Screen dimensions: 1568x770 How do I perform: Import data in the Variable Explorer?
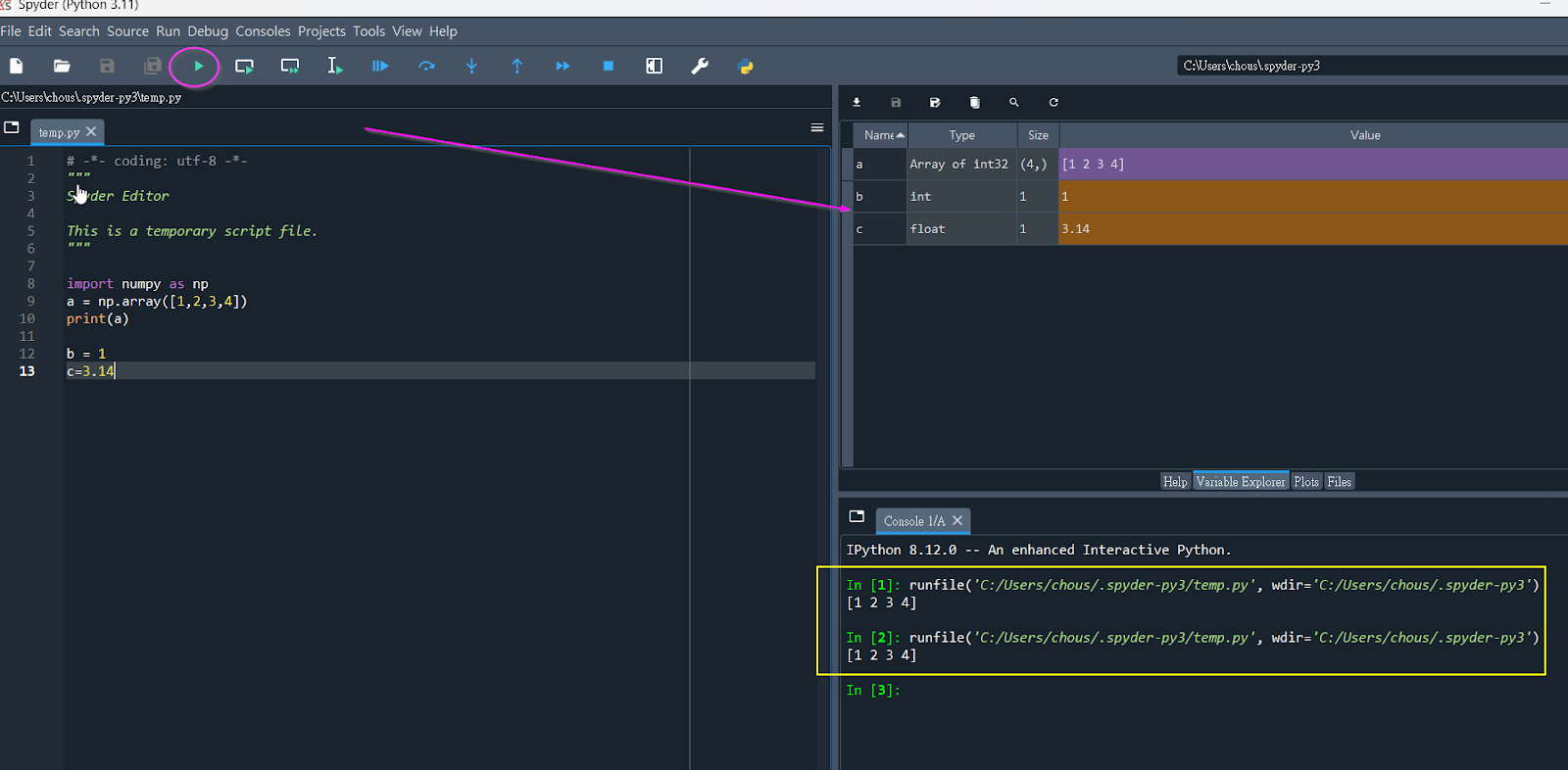(857, 102)
